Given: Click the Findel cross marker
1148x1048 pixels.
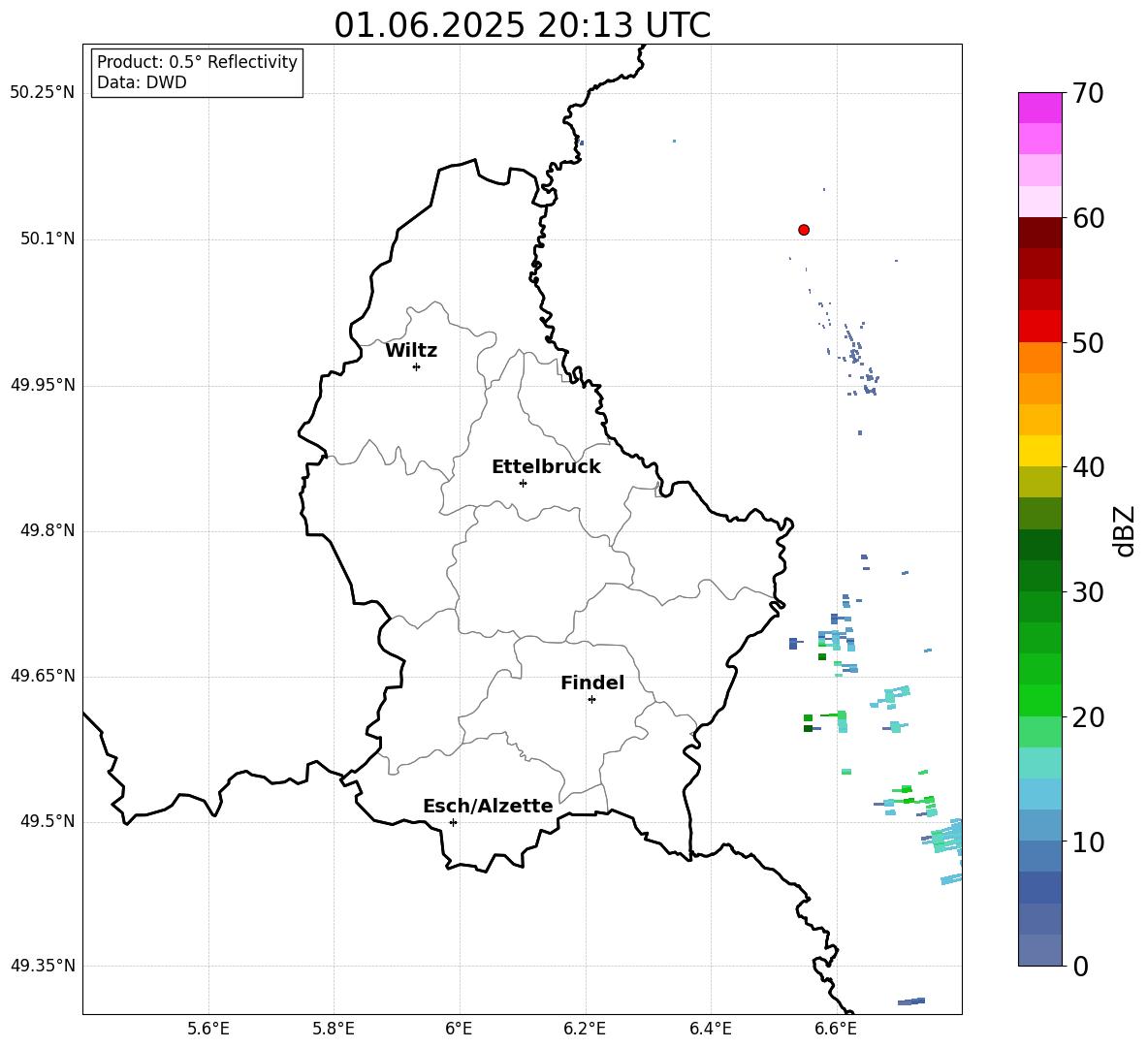Looking at the screenshot, I should pos(591,700).
